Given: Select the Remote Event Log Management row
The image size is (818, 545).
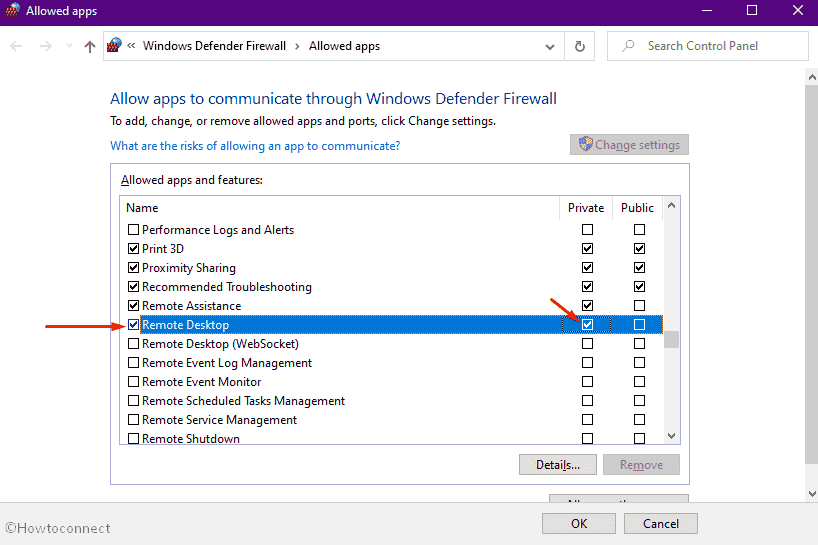Looking at the screenshot, I should click(391, 362).
